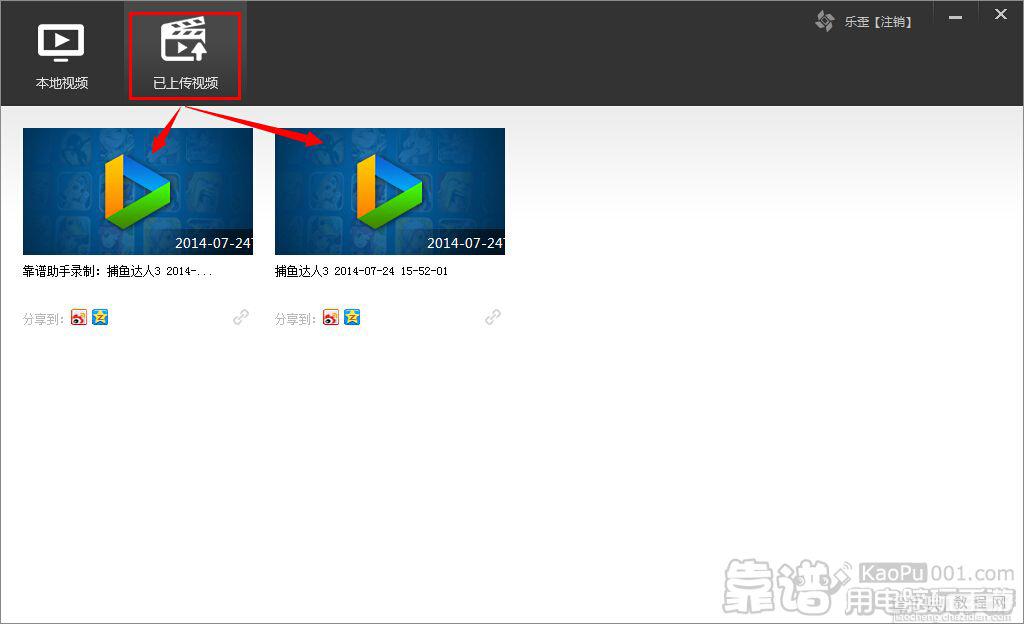Click the 注销 logout link
1024x624 pixels.
coord(893,22)
